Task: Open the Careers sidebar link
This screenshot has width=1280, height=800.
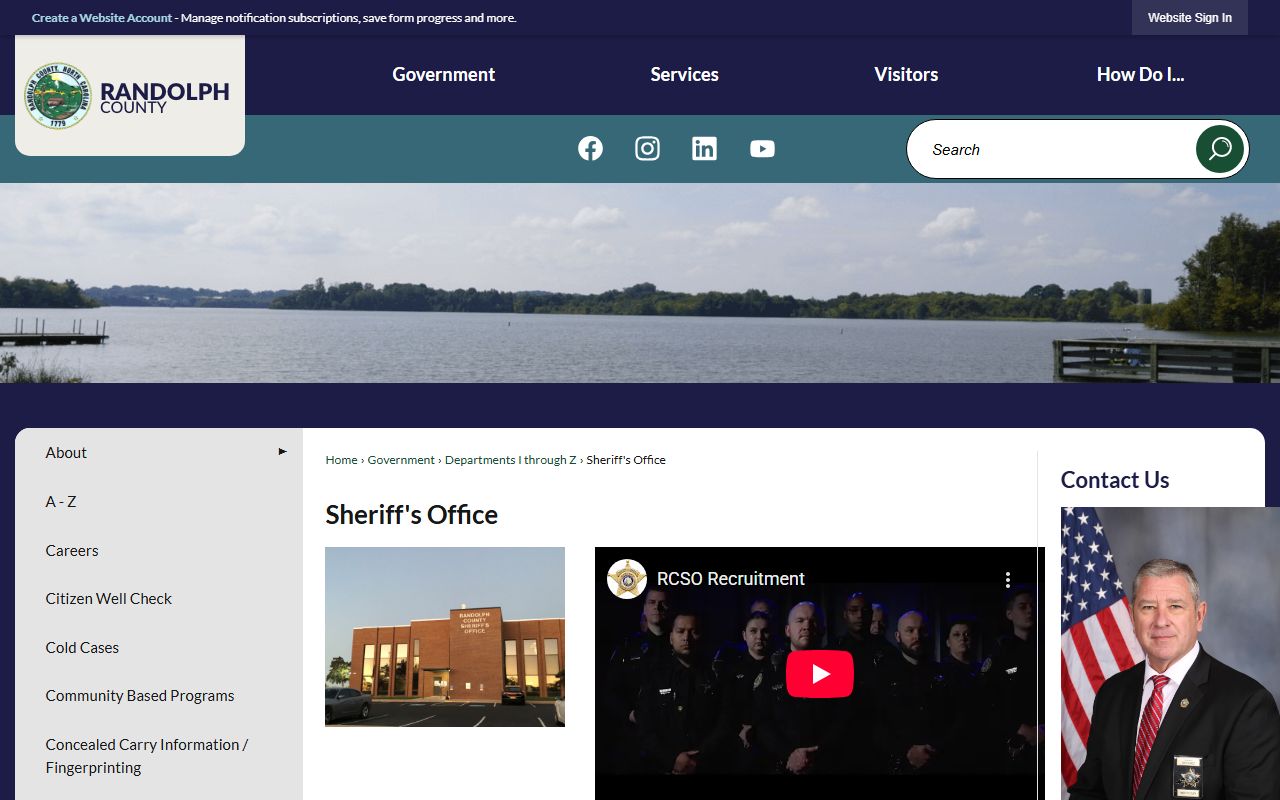Action: [72, 550]
